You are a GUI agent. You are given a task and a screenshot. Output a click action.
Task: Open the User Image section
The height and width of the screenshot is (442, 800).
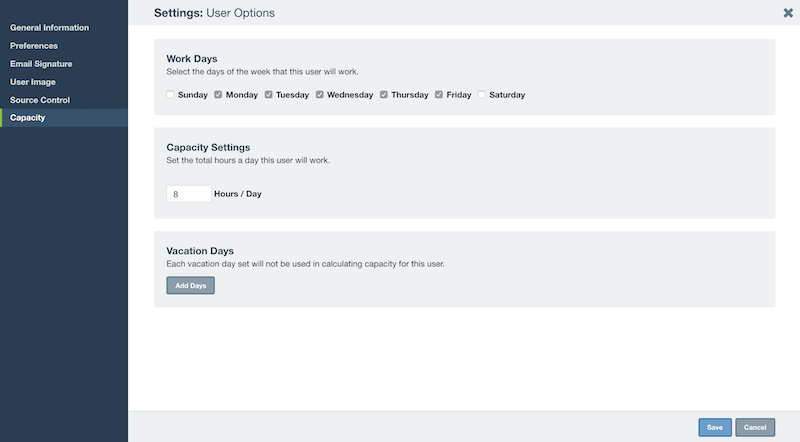pyautogui.click(x=33, y=82)
